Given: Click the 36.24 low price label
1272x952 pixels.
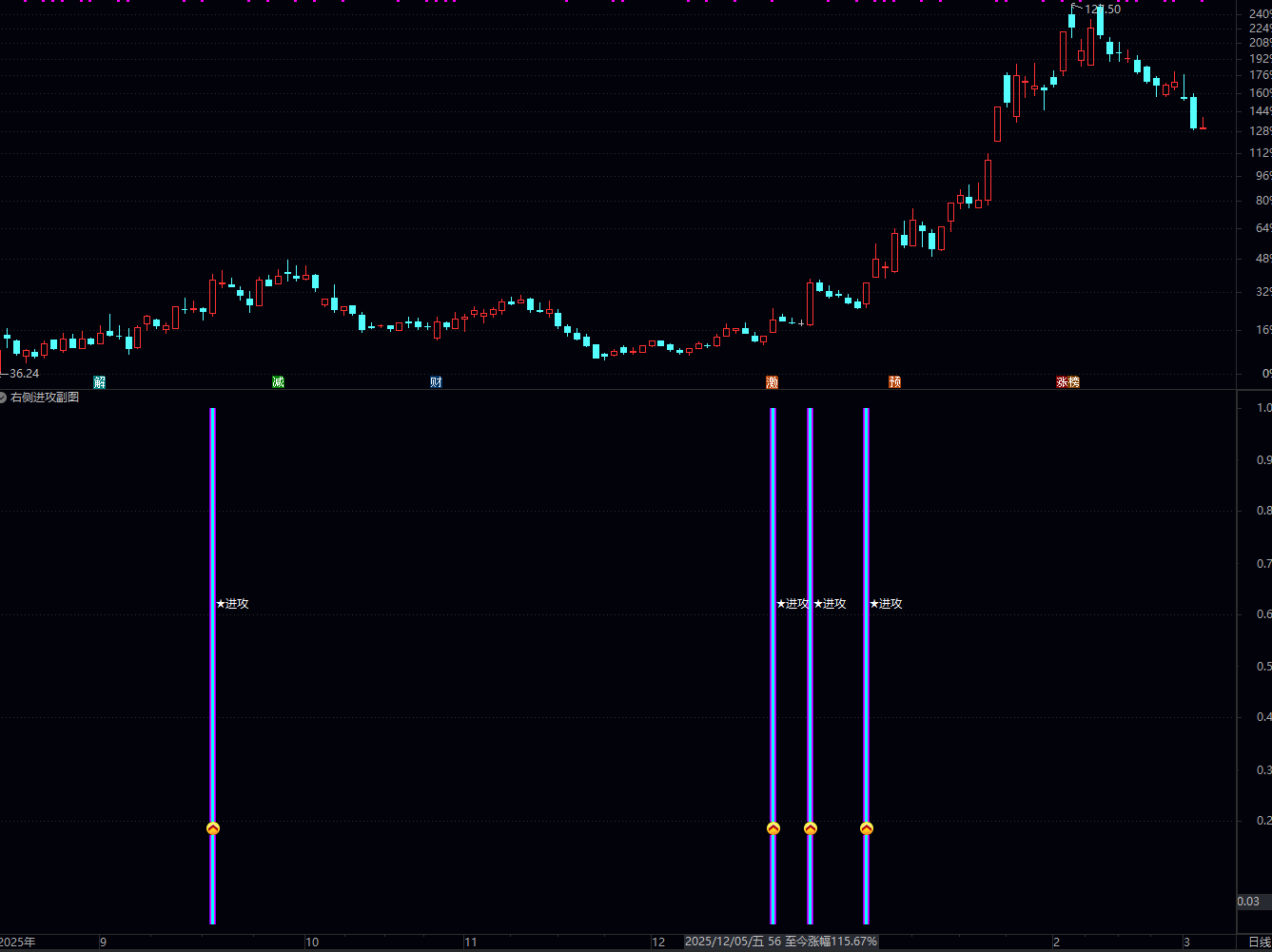Looking at the screenshot, I should click(24, 374).
